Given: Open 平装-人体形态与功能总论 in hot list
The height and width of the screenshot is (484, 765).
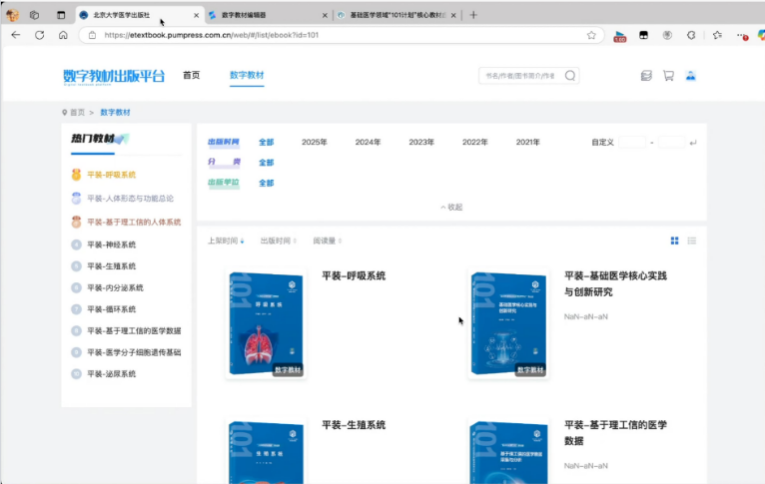Looking at the screenshot, I should (x=130, y=198).
